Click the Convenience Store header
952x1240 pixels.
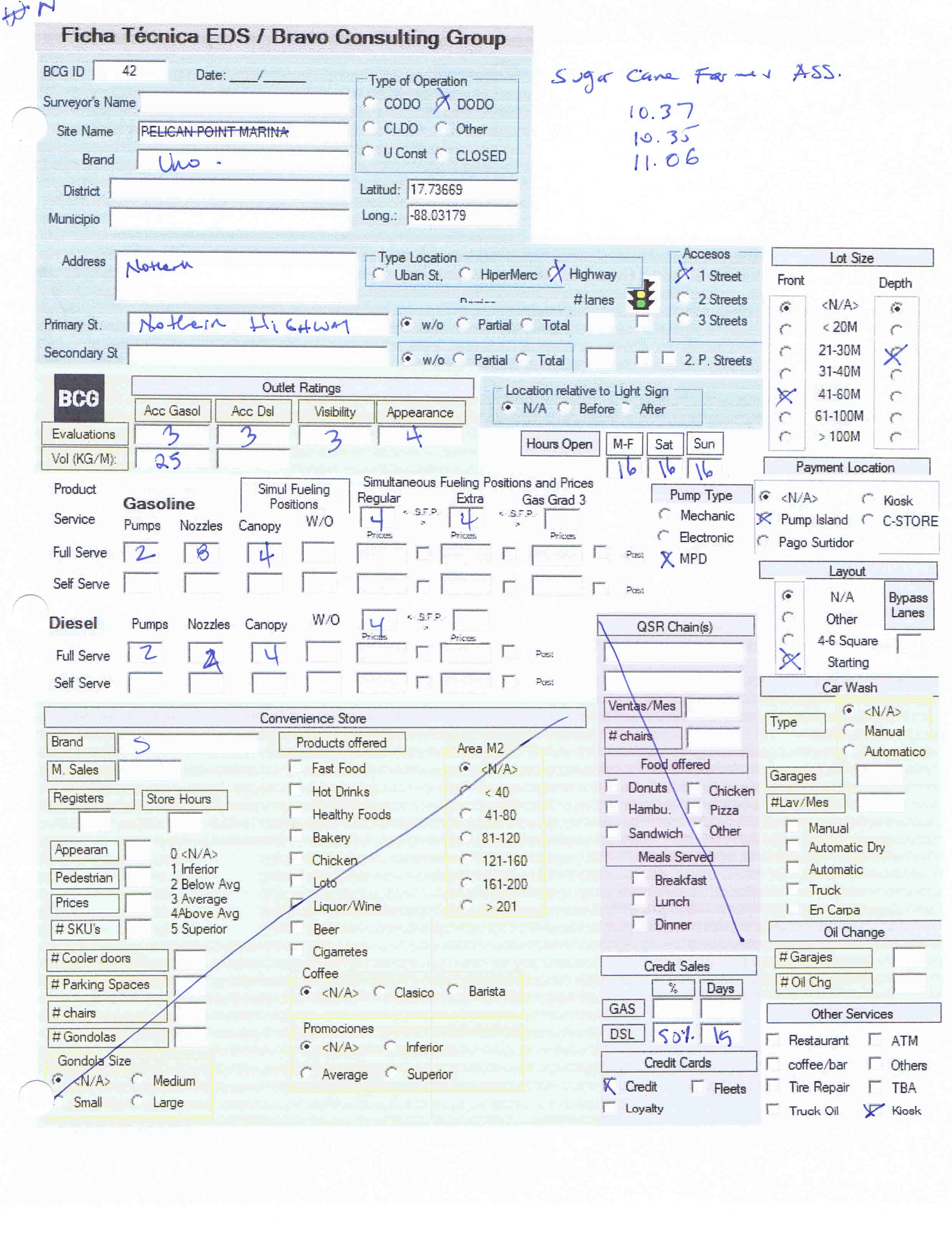(x=315, y=717)
